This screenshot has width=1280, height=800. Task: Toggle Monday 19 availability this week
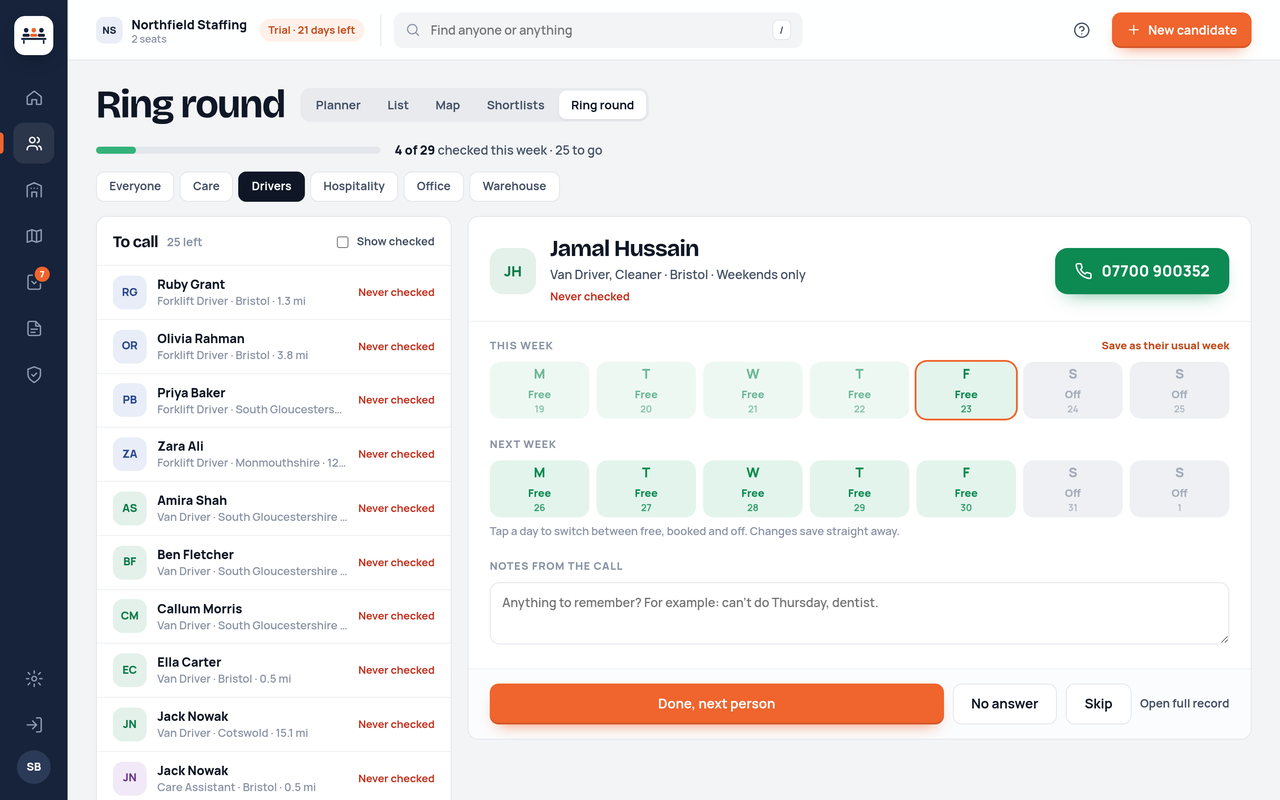point(539,390)
